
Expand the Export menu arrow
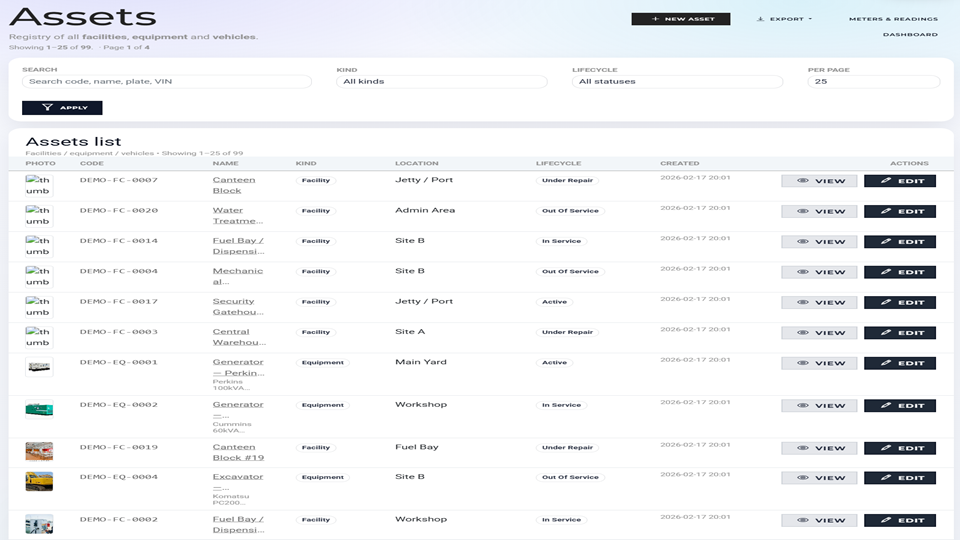810,19
